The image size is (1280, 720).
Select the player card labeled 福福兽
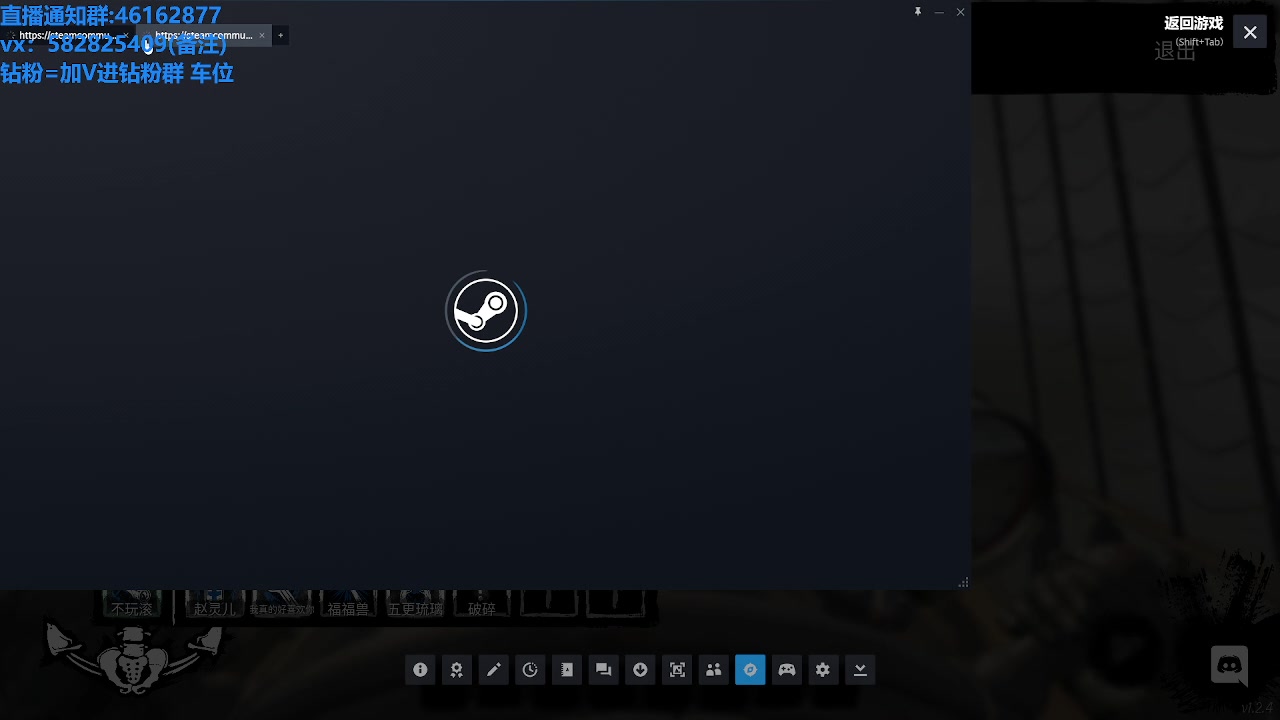348,604
